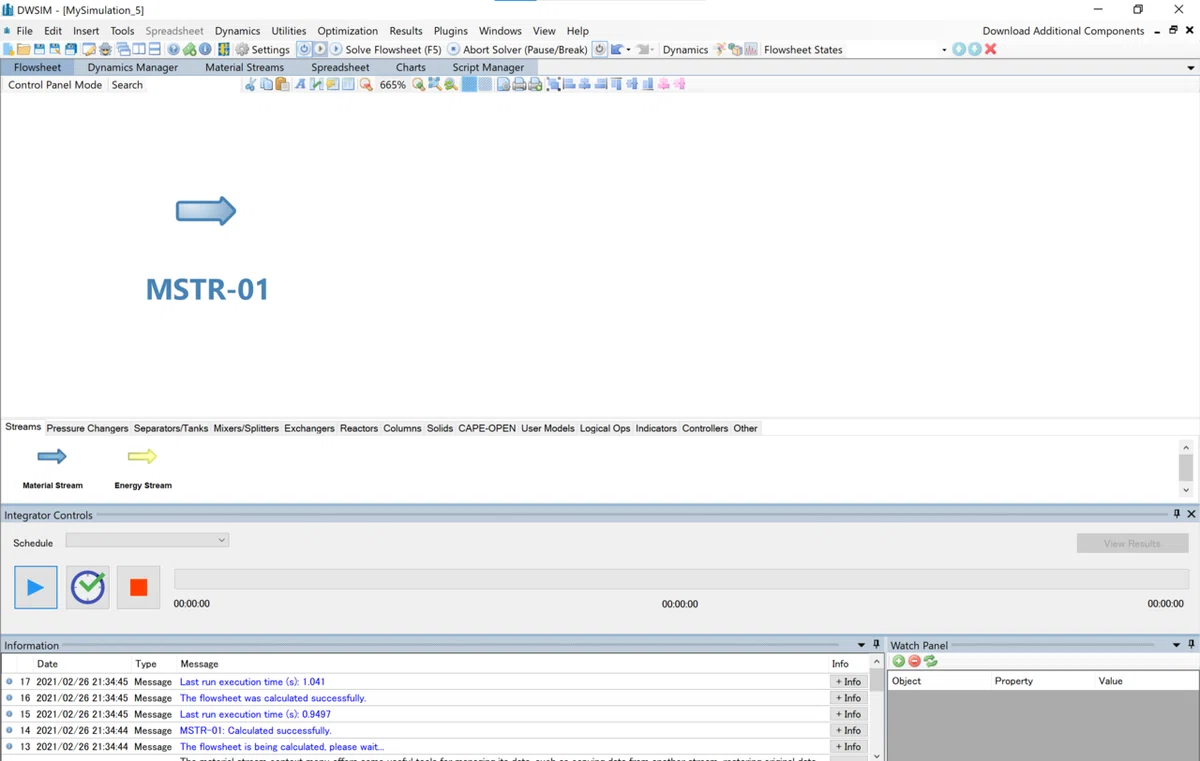Switch to the Script Manager tab
The image size is (1200, 761).
click(488, 67)
